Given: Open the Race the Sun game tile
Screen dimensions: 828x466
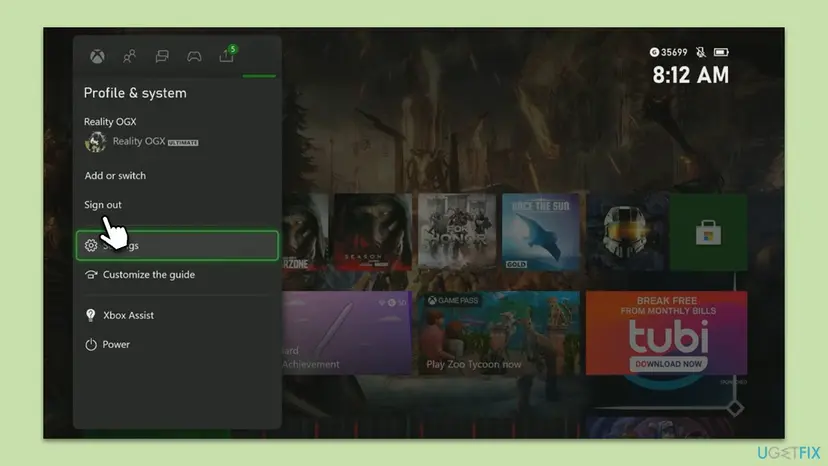Looking at the screenshot, I should click(541, 232).
